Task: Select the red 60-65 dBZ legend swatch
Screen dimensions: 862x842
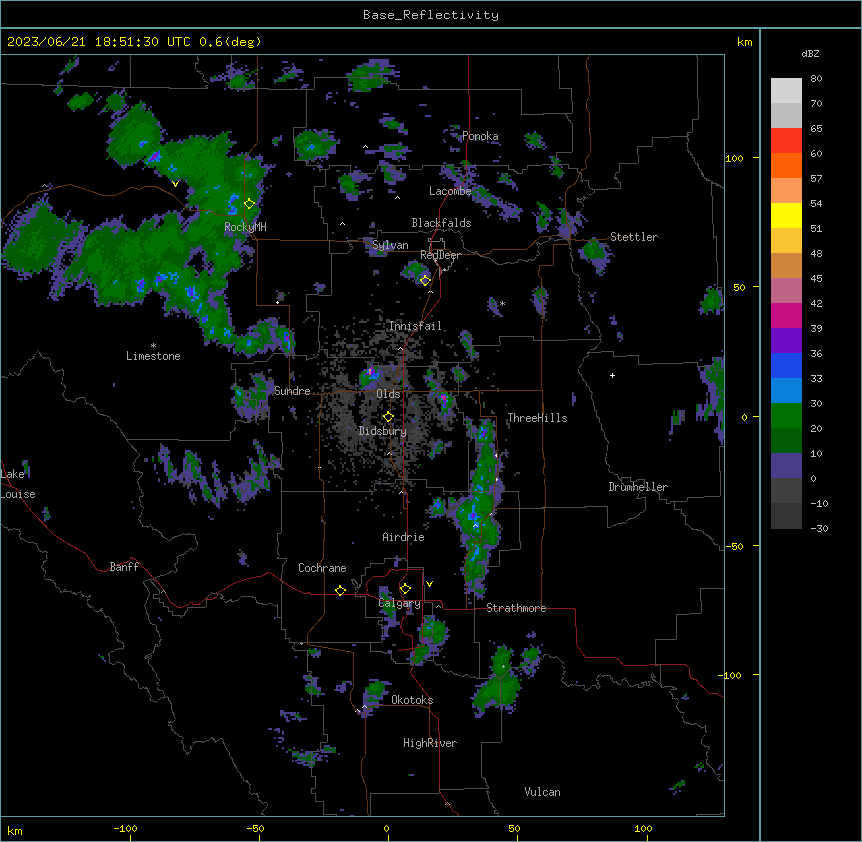Action: [786, 140]
